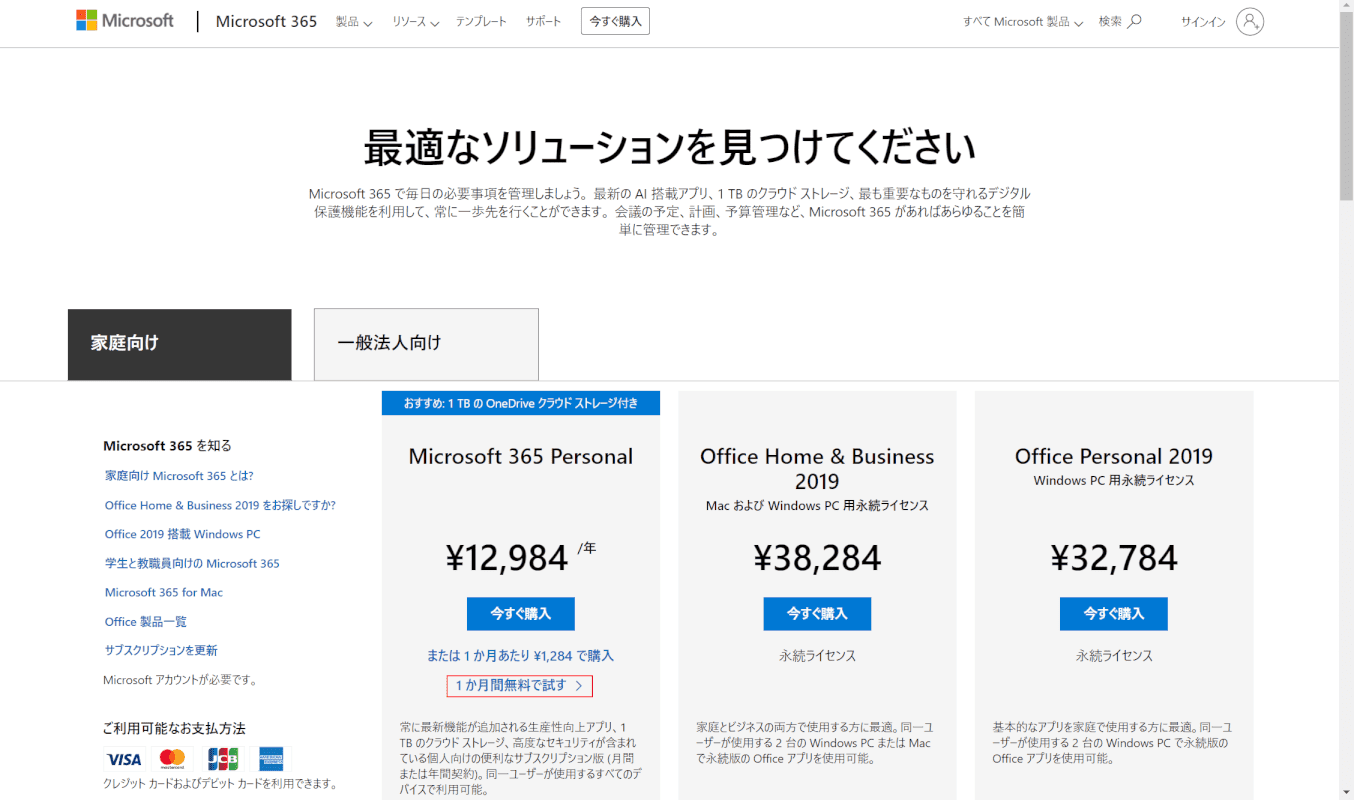Click the Microsoft 365 header link
1354x800 pixels.
(x=266, y=21)
